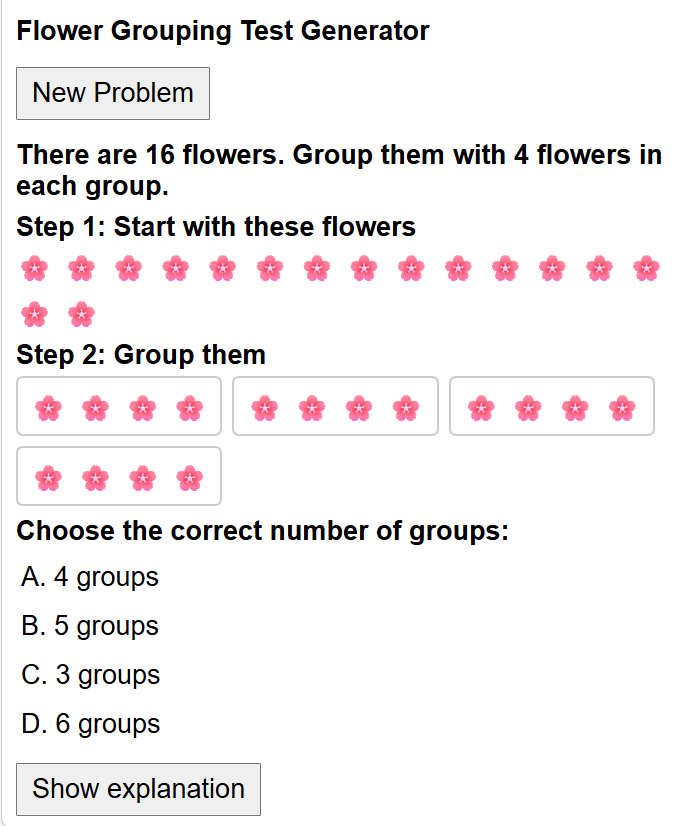
Task: Click the second flower in Step 1's second row
Action: (81, 315)
